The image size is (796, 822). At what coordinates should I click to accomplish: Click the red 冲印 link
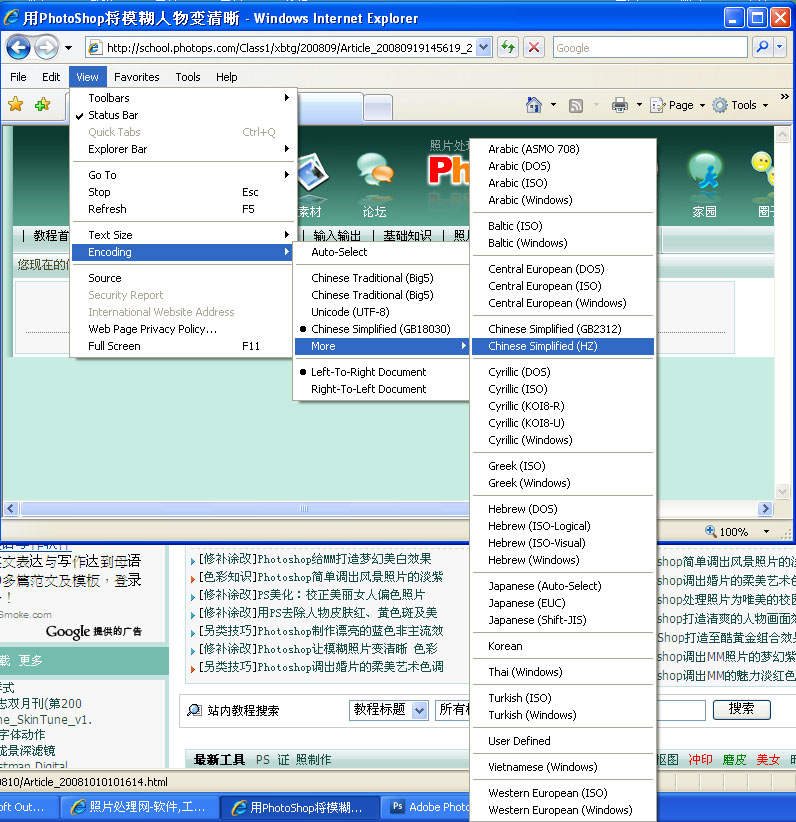tap(700, 760)
